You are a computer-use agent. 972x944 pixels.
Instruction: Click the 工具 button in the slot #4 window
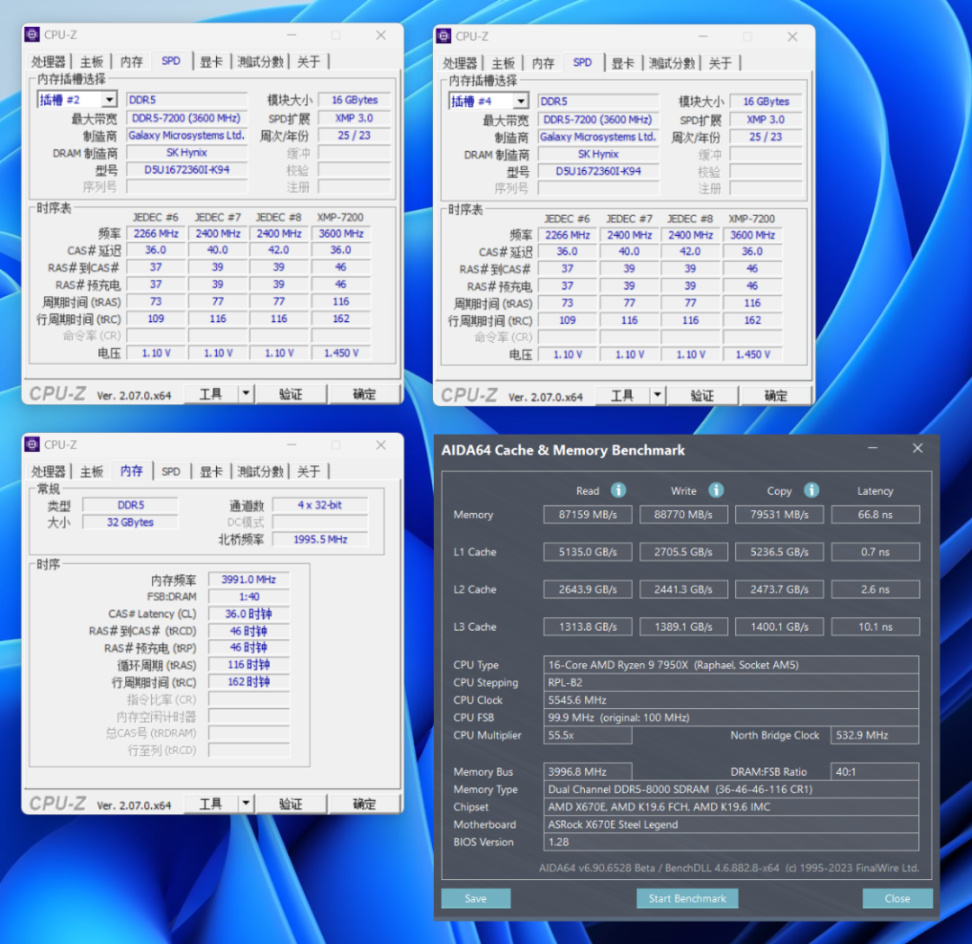pos(623,395)
